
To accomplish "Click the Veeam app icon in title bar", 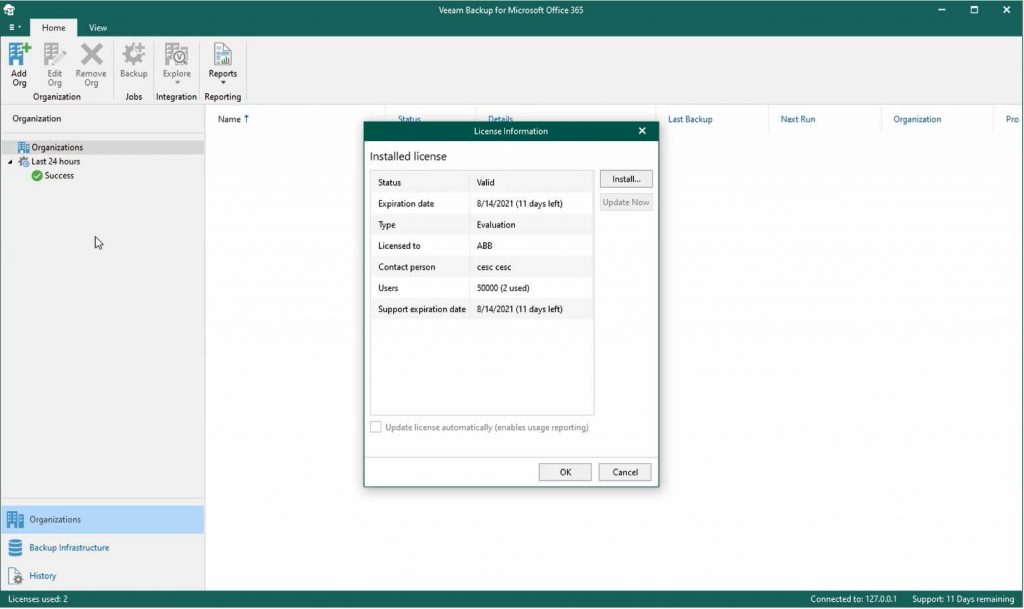I will 9,10.
